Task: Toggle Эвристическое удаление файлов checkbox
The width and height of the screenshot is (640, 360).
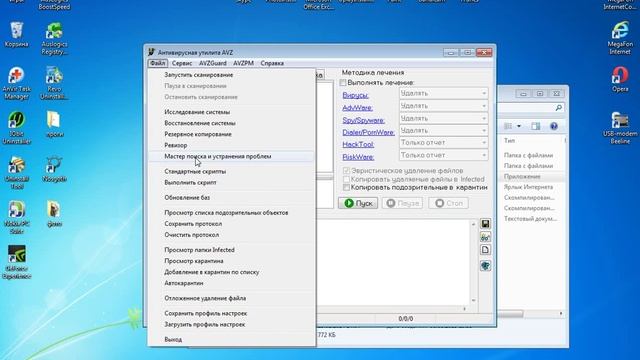Action: click(347, 171)
